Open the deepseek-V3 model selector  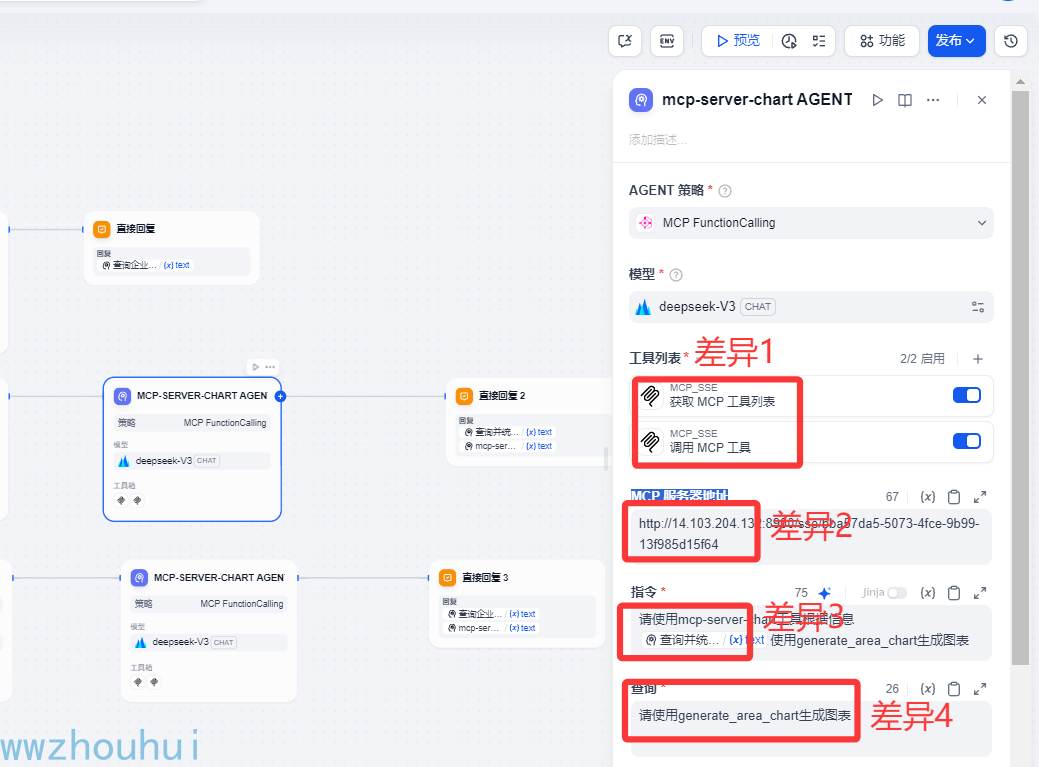click(811, 307)
